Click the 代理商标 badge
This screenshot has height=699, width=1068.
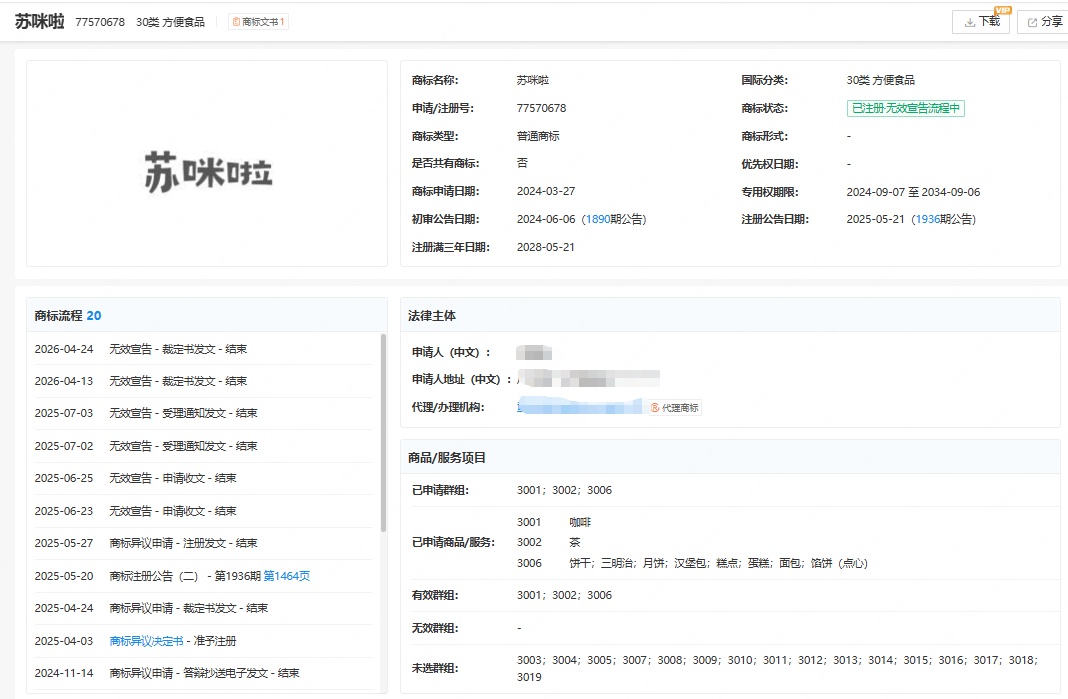click(x=674, y=407)
